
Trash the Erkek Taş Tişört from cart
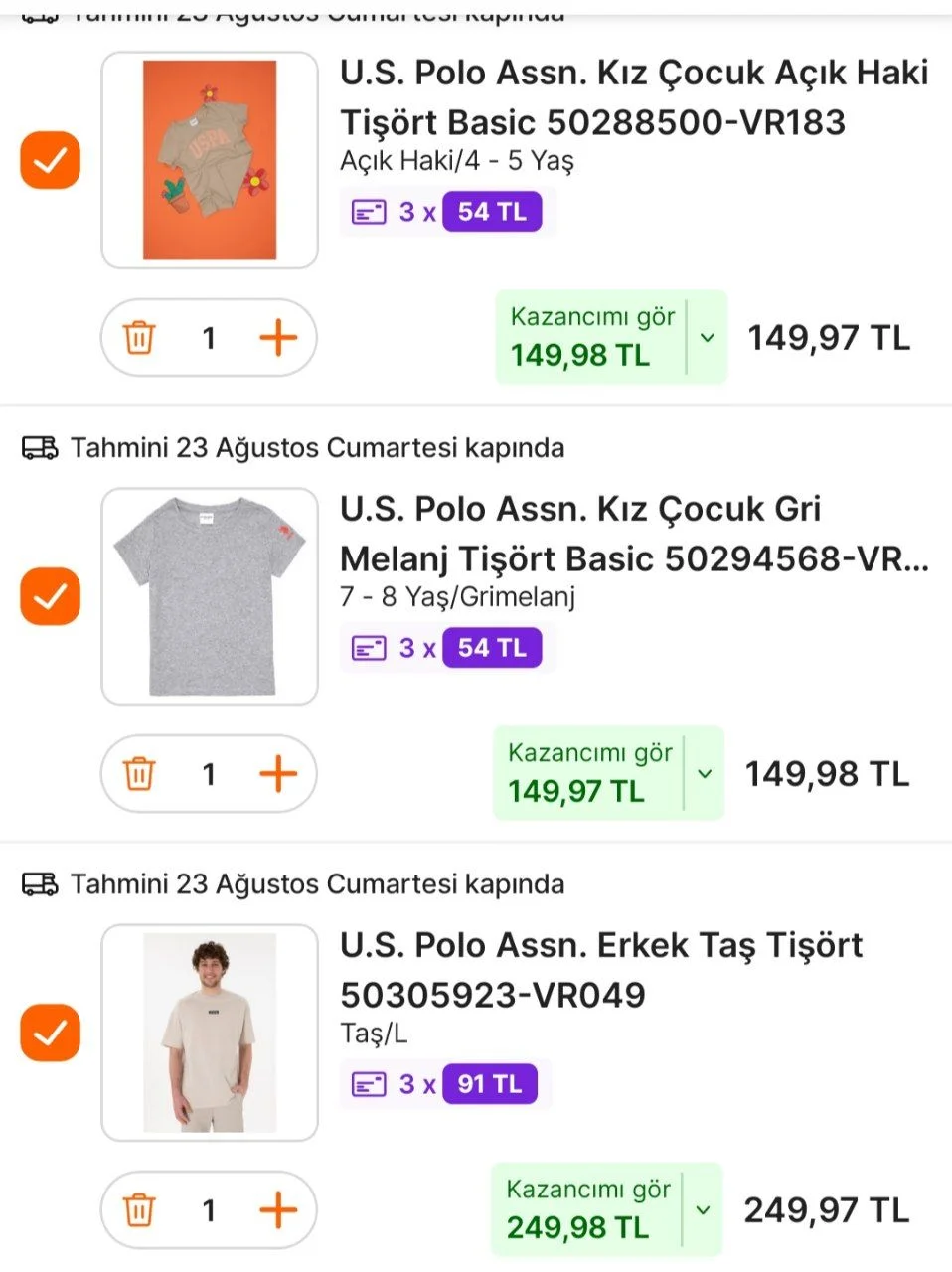139,1210
